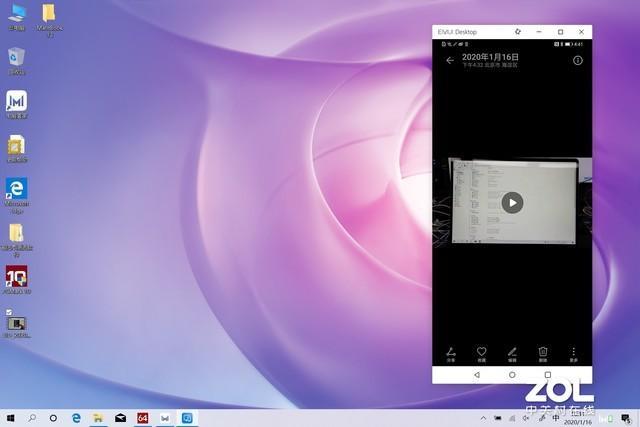The image size is (640, 427).
Task: Open the Windows Start menu
Action: [11, 417]
